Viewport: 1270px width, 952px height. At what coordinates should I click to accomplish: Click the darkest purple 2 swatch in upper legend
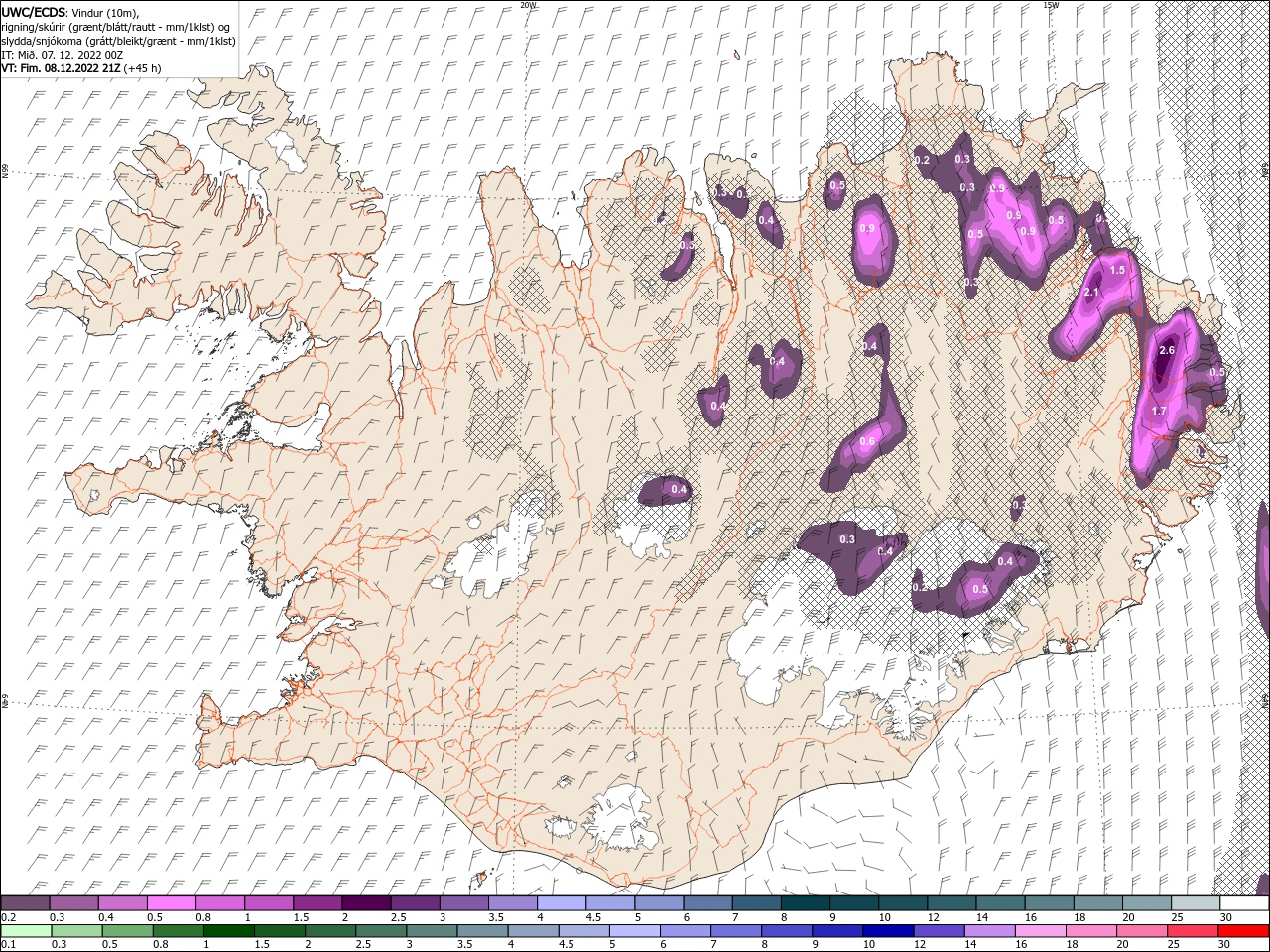[365, 903]
